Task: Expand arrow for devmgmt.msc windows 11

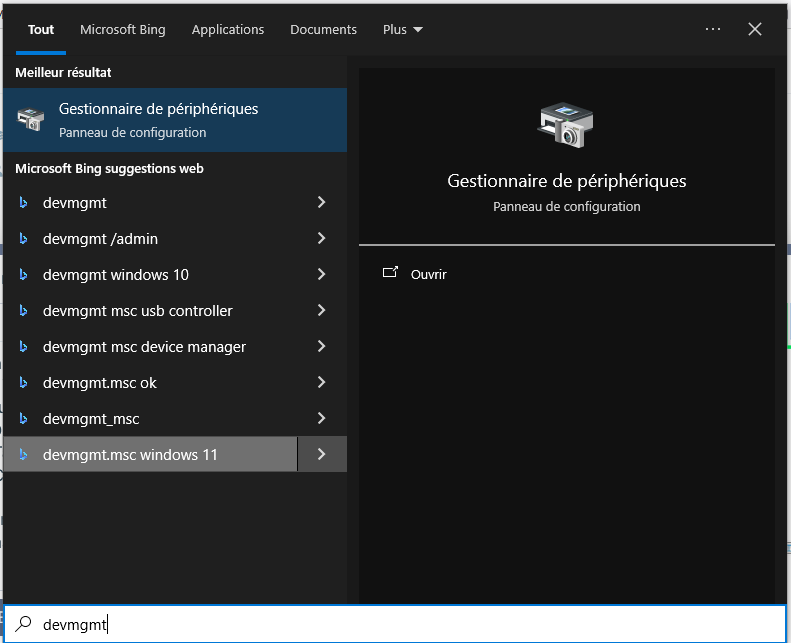Action: tap(321, 455)
